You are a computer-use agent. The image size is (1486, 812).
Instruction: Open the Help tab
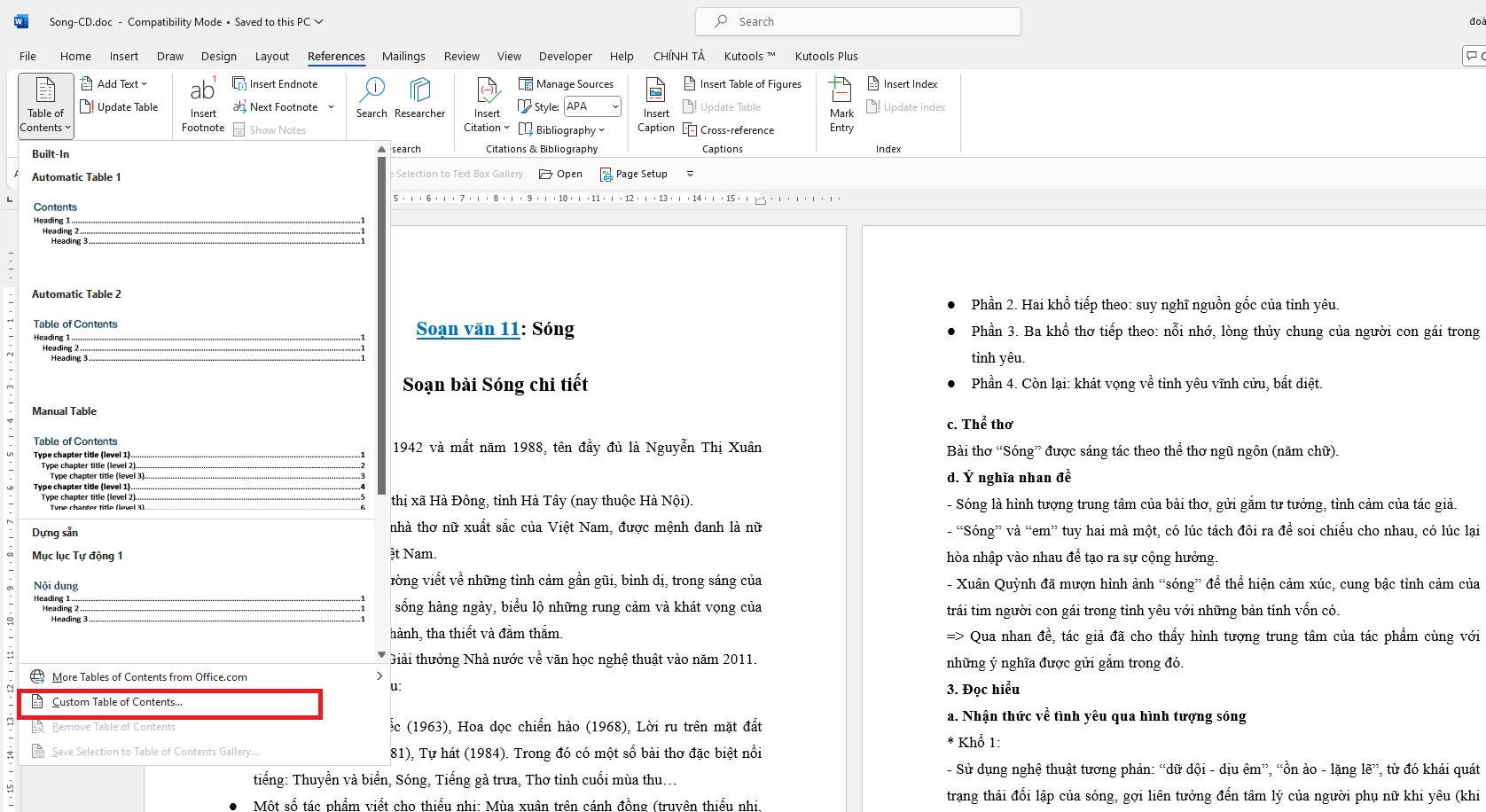(x=622, y=56)
